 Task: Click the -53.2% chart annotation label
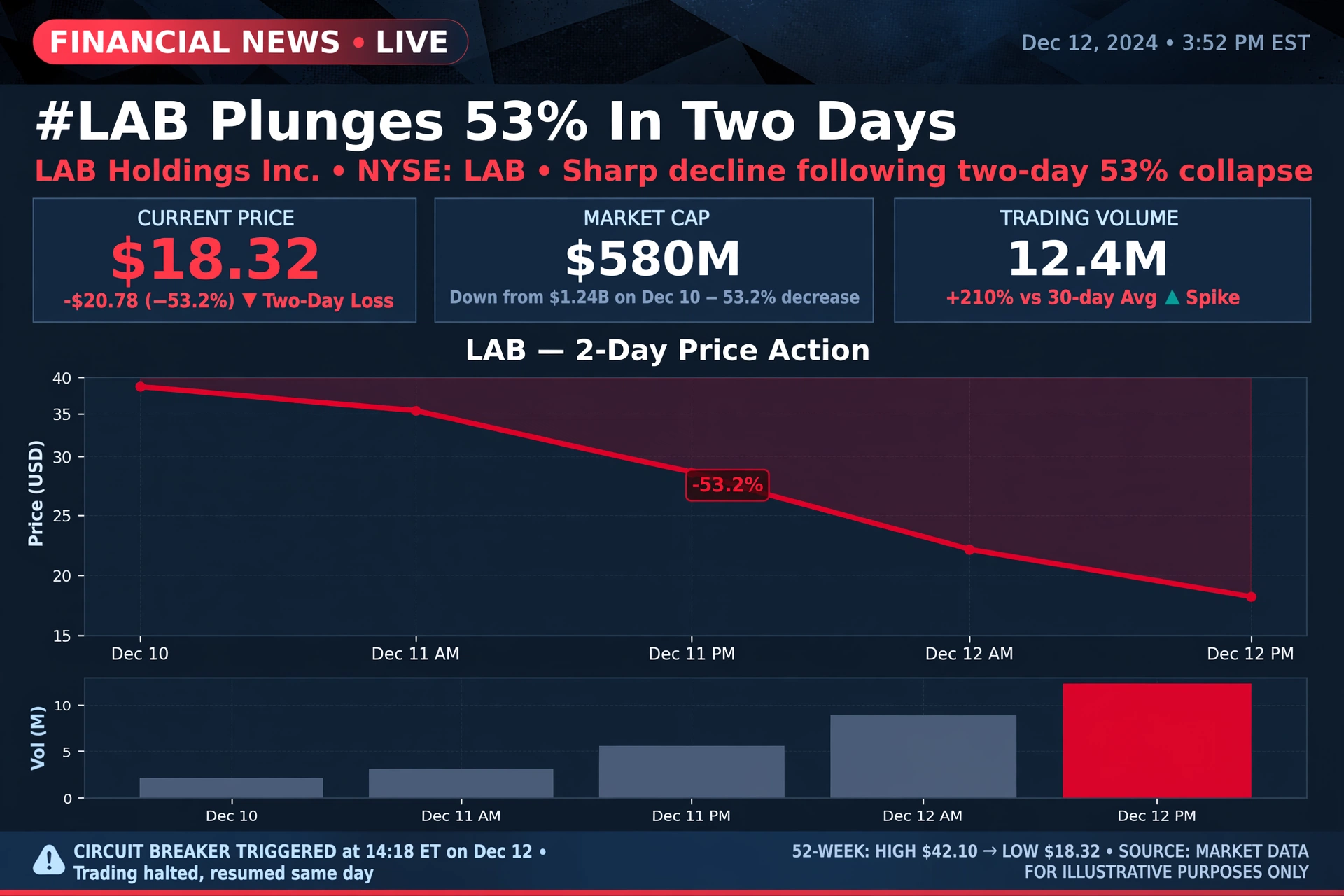[727, 485]
